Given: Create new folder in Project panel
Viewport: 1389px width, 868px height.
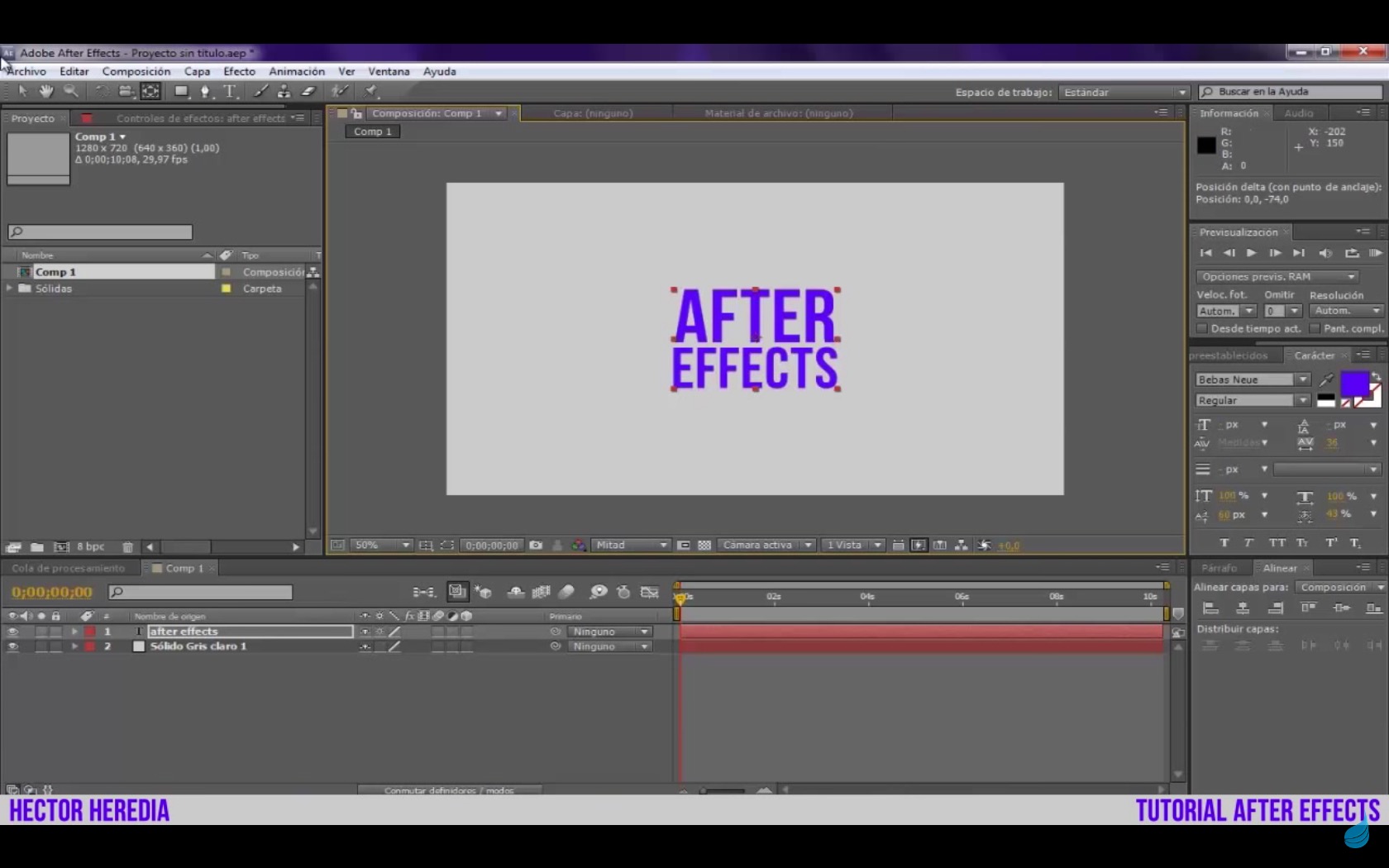Looking at the screenshot, I should [x=37, y=547].
